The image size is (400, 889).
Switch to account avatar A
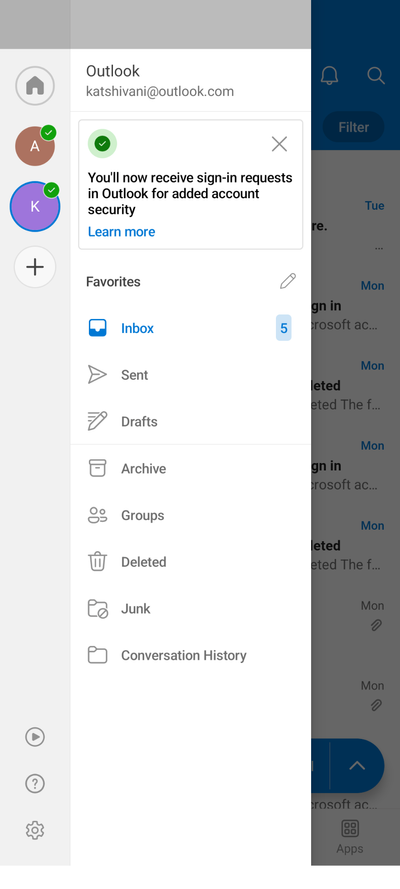click(x=35, y=146)
